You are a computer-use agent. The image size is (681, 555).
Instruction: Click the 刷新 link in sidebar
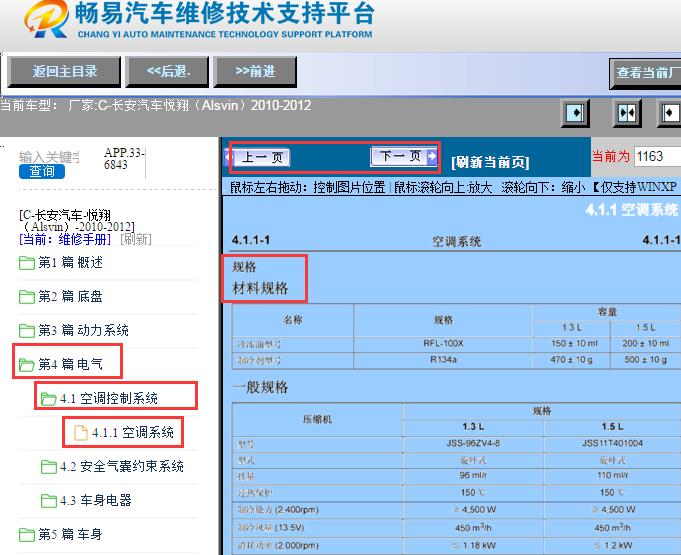[136, 239]
